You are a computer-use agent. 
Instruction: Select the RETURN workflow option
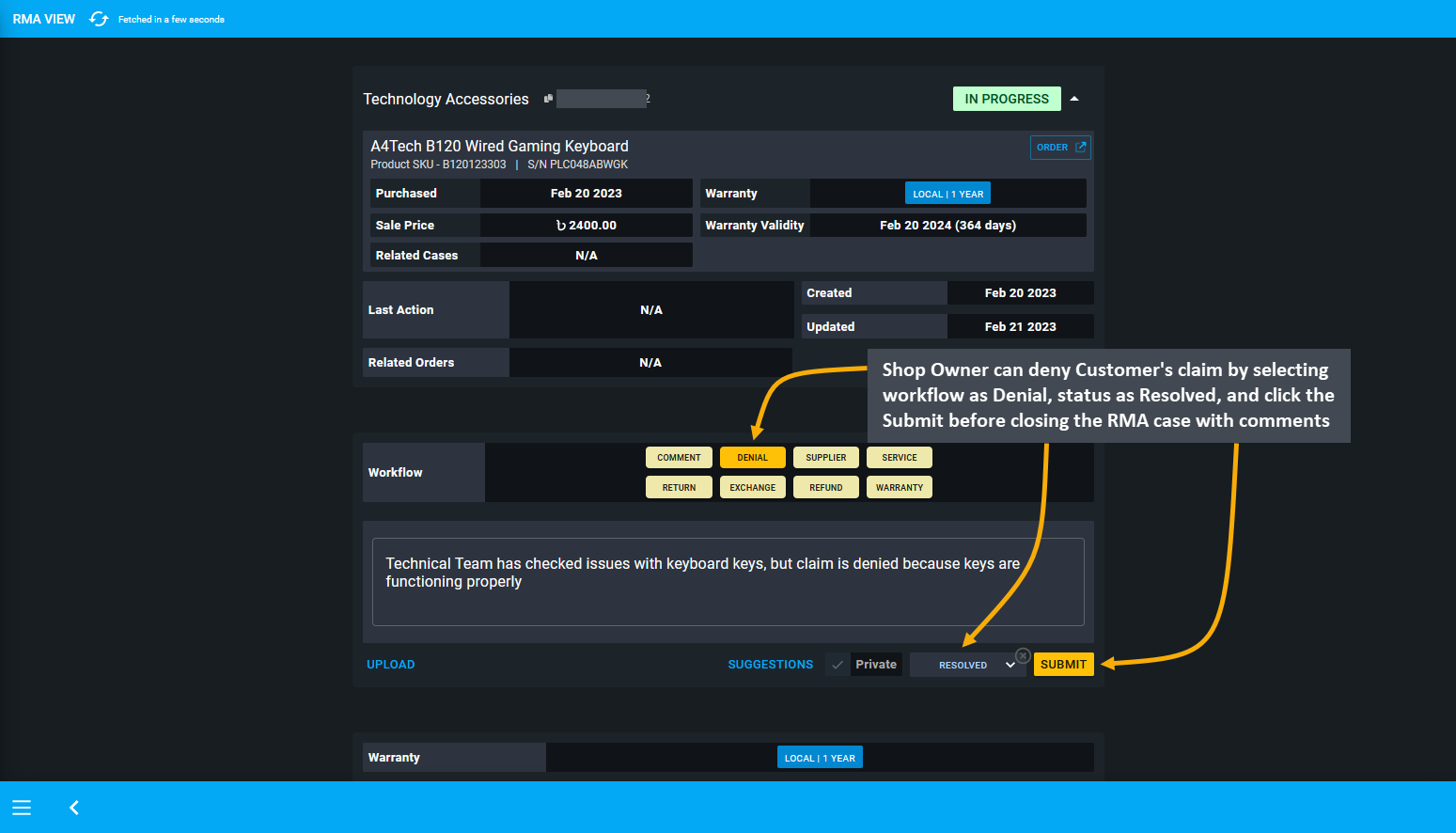pyautogui.click(x=679, y=488)
